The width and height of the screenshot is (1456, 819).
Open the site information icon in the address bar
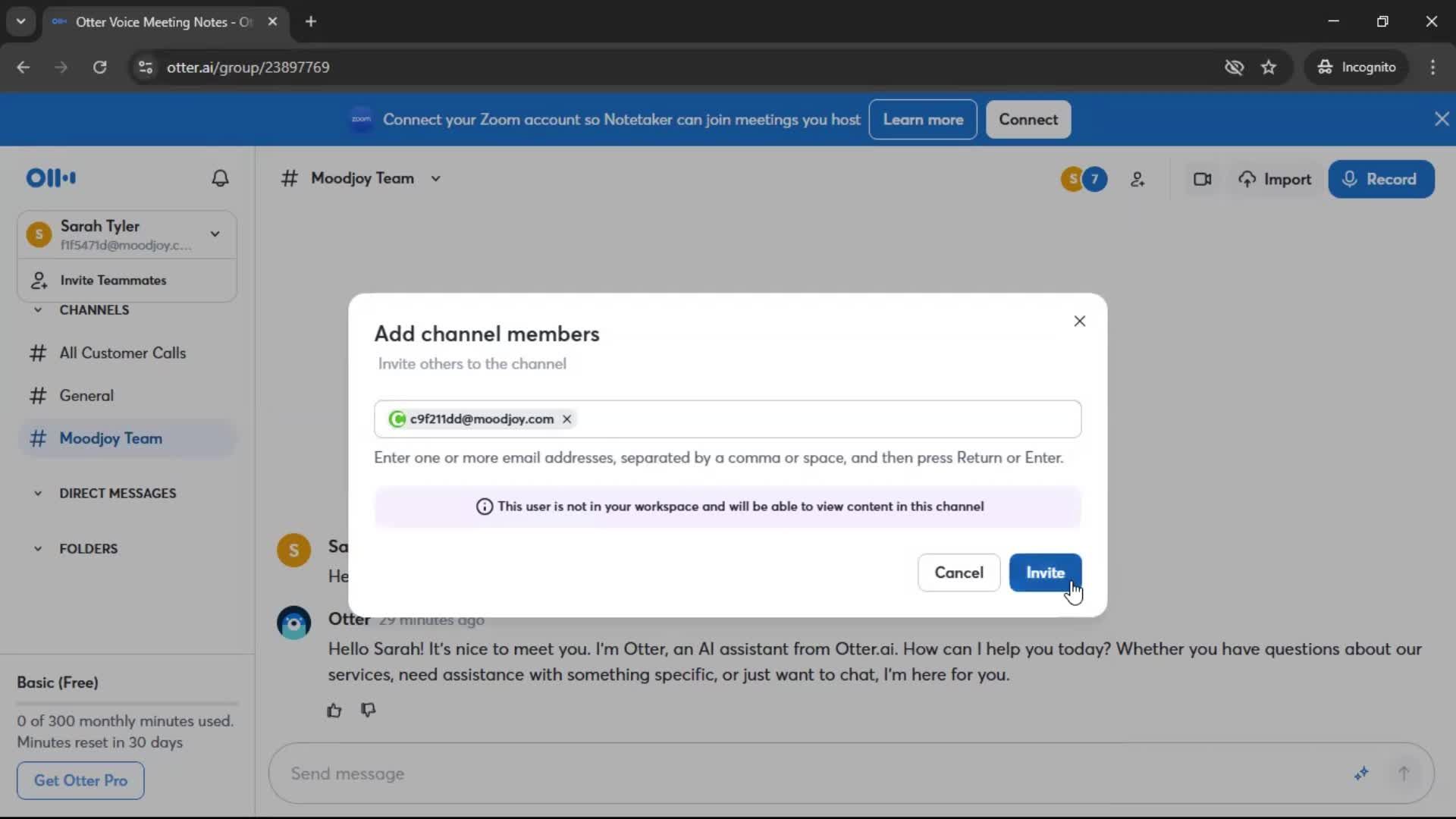(146, 67)
